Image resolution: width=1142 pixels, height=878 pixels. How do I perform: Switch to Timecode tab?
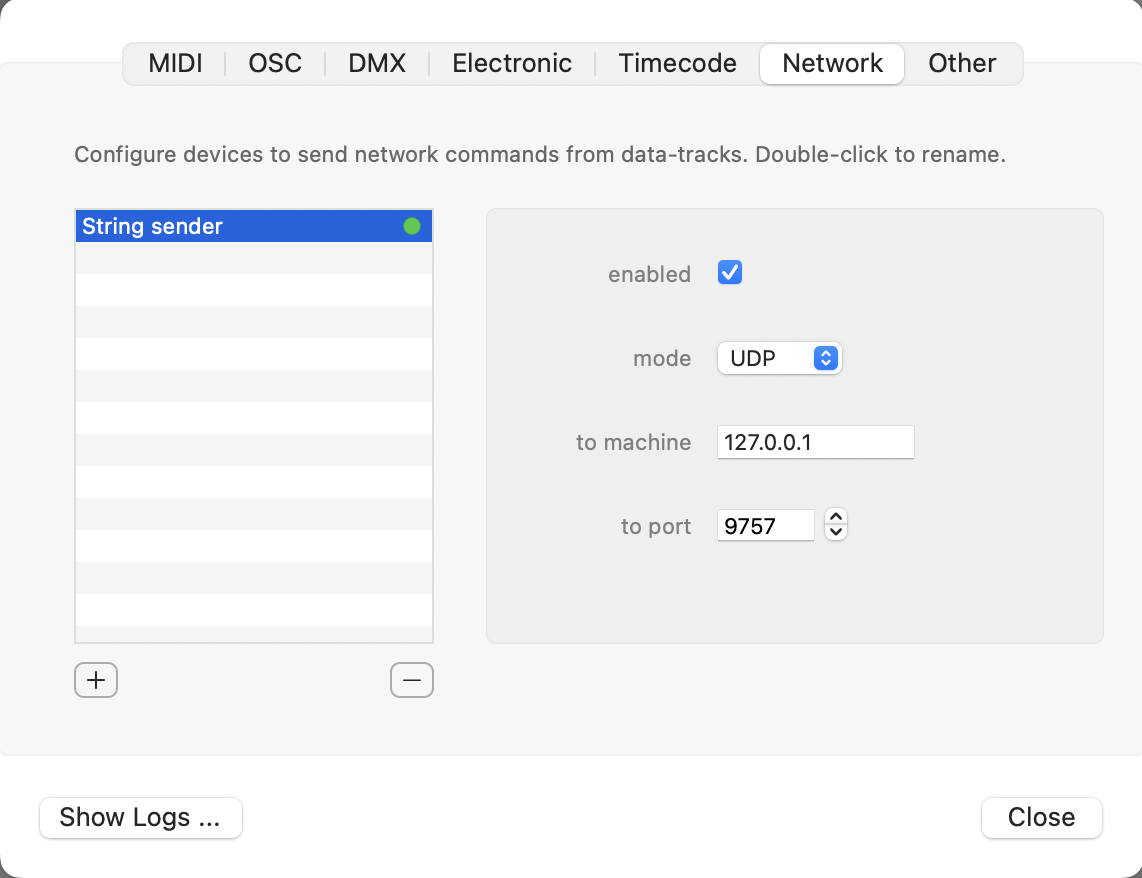click(x=677, y=64)
